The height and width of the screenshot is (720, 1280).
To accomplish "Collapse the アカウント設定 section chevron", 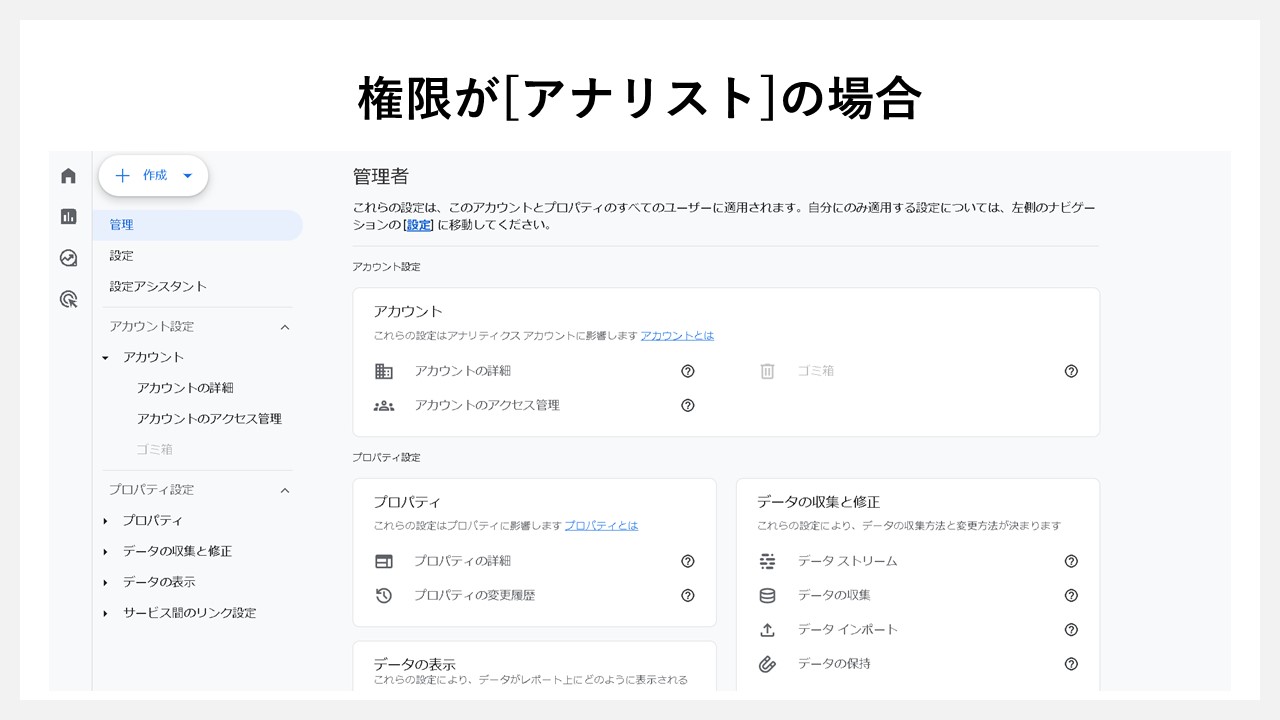I will 284,326.
